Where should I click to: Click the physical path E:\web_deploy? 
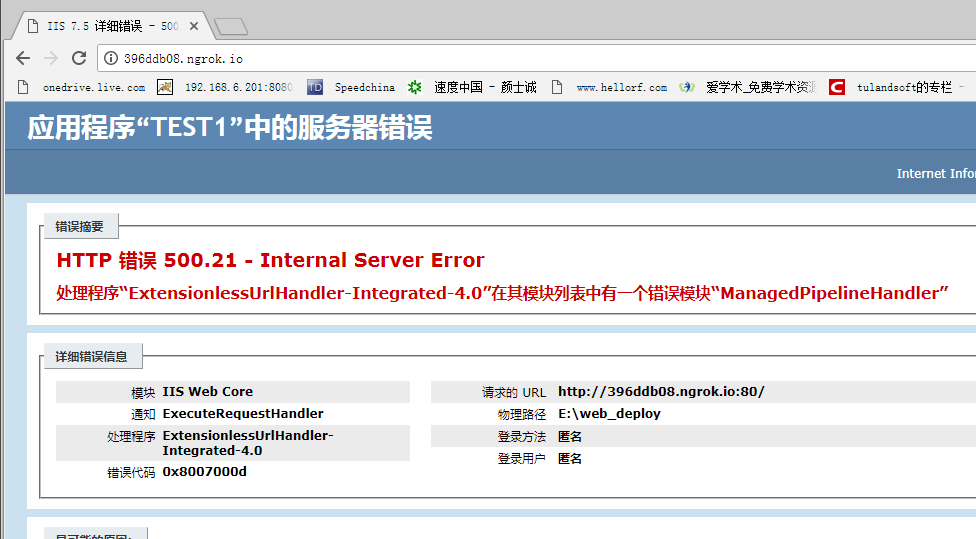(x=609, y=414)
